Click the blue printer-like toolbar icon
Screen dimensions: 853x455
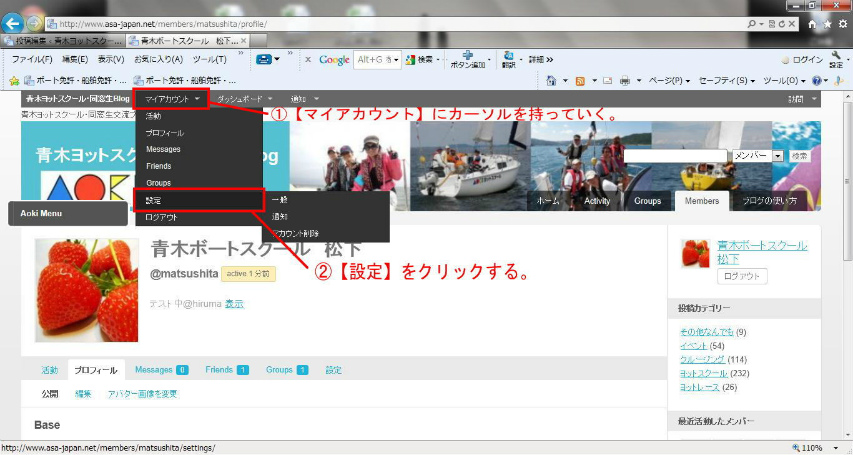pyautogui.click(x=264, y=59)
